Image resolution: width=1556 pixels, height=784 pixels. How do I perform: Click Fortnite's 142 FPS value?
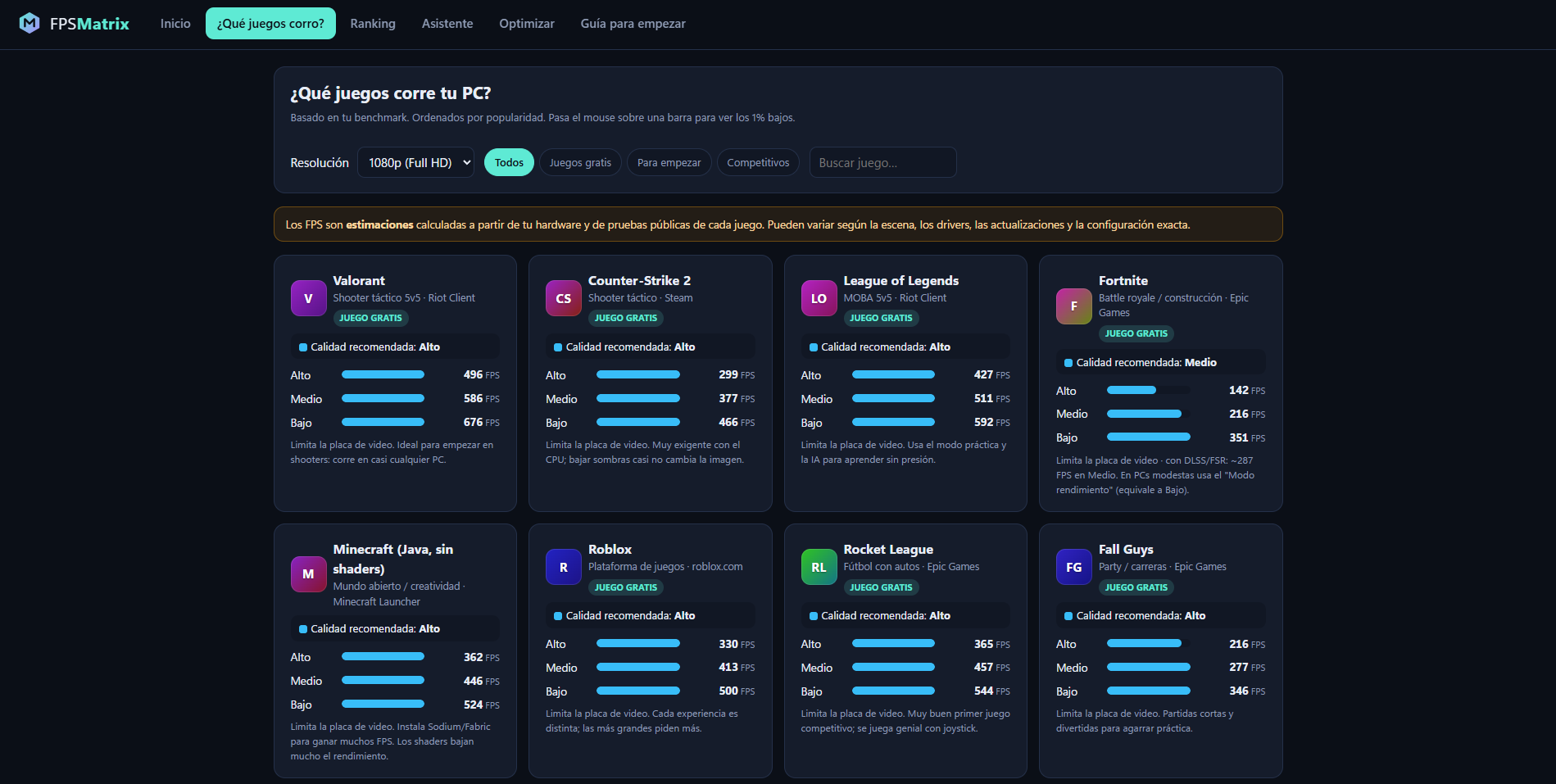pos(1247,391)
